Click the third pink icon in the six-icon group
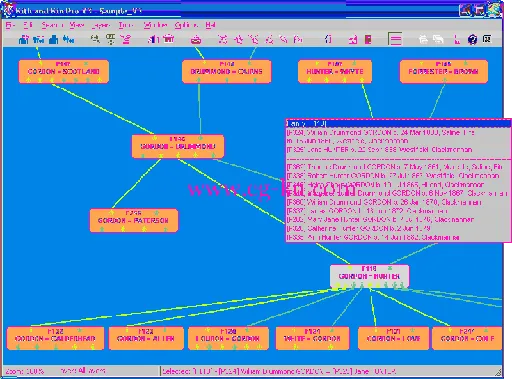This screenshot has height=379, width=512. click(x=254, y=40)
